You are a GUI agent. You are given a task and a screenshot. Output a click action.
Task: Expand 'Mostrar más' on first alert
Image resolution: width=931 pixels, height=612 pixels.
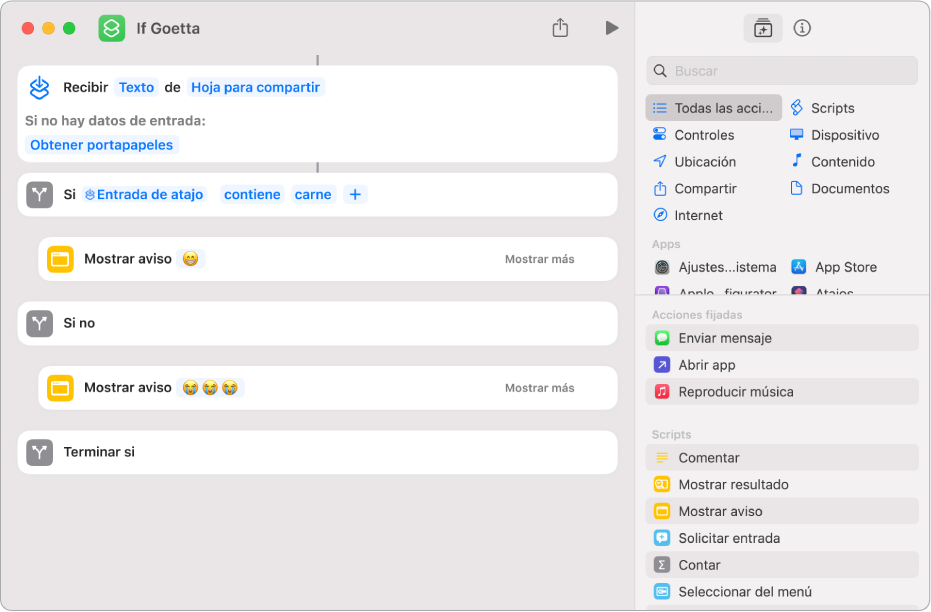[x=539, y=259]
